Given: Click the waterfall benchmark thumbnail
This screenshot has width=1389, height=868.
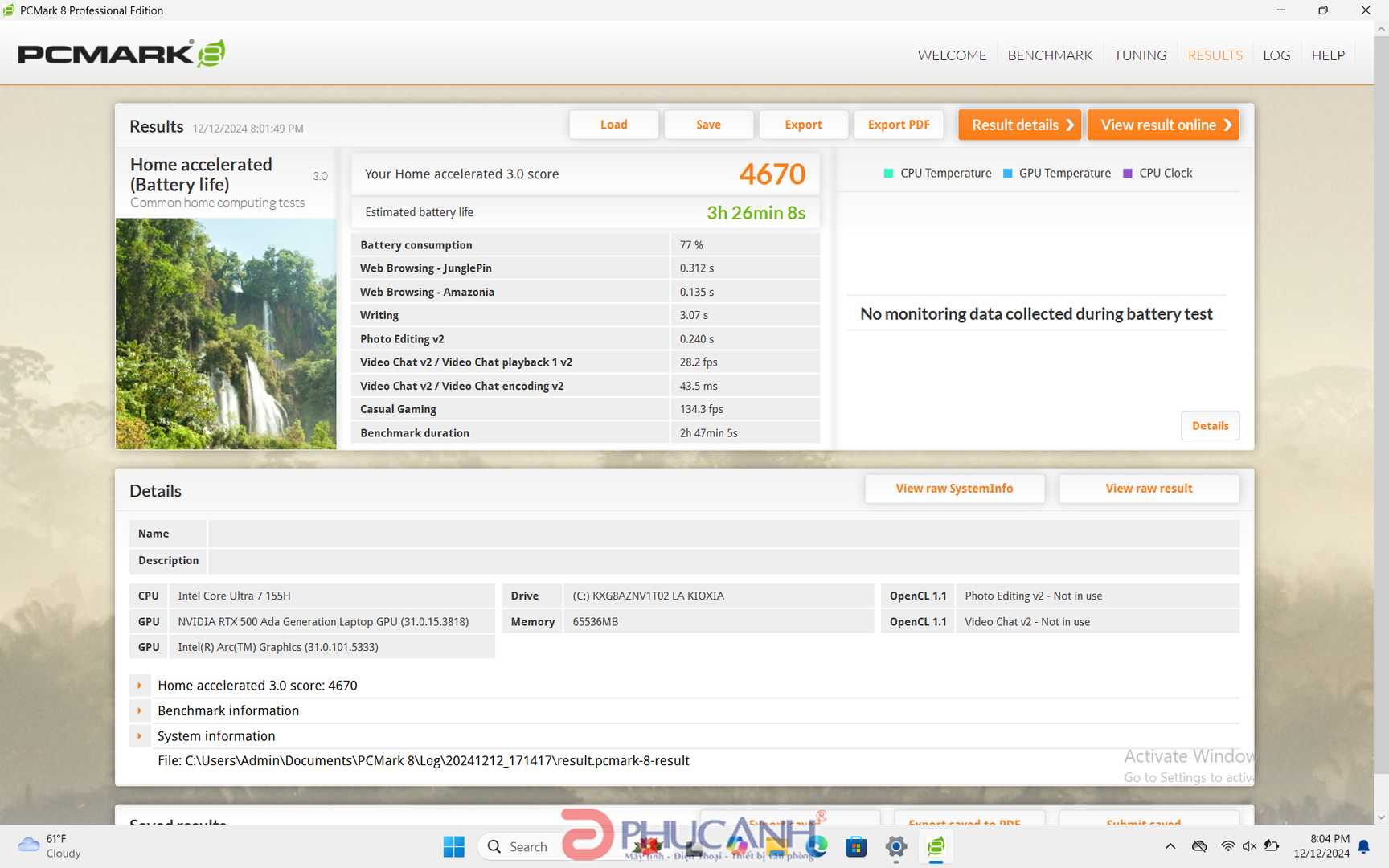Looking at the screenshot, I should click(226, 334).
